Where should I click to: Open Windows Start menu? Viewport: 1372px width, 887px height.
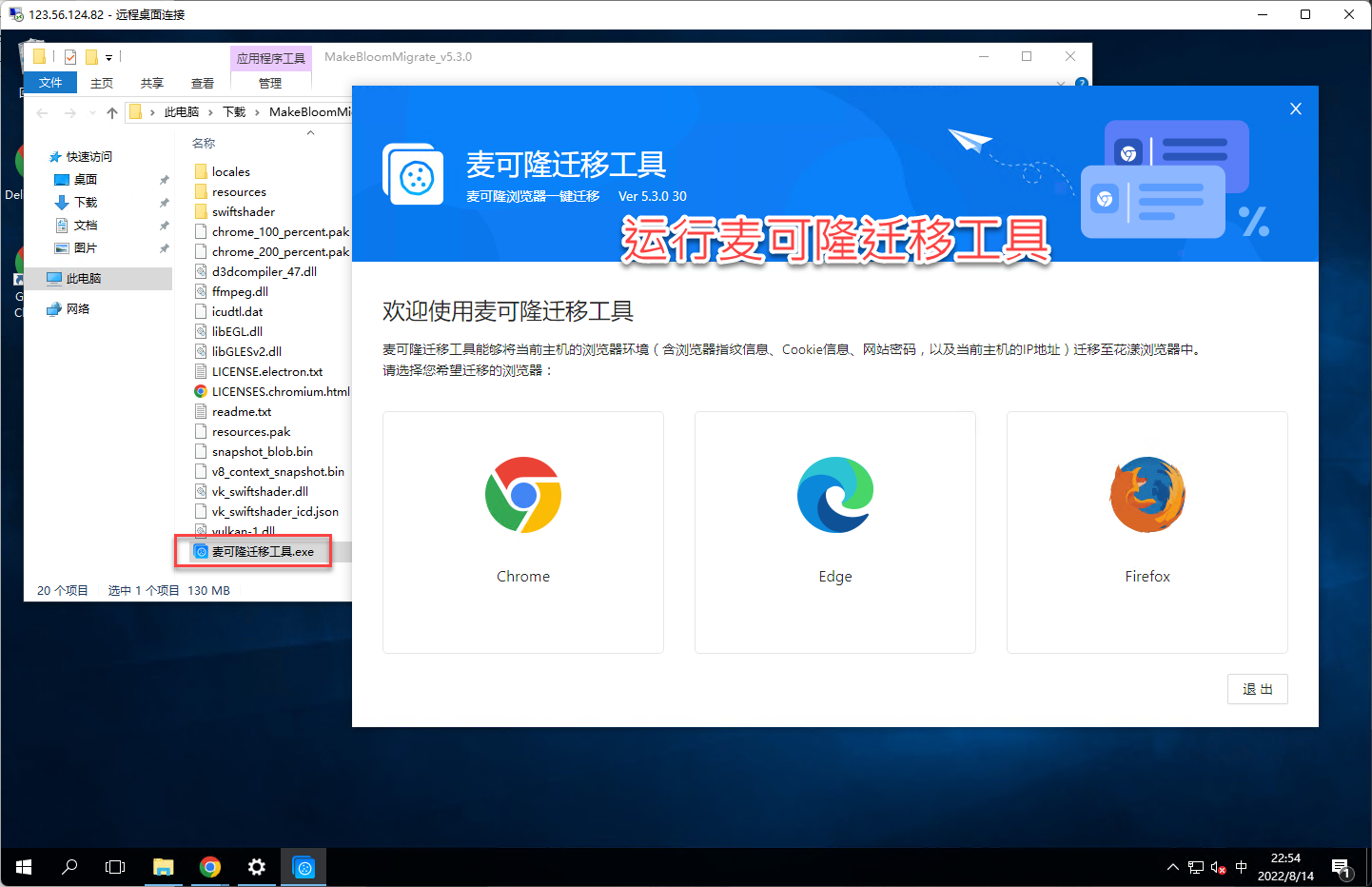[x=24, y=867]
